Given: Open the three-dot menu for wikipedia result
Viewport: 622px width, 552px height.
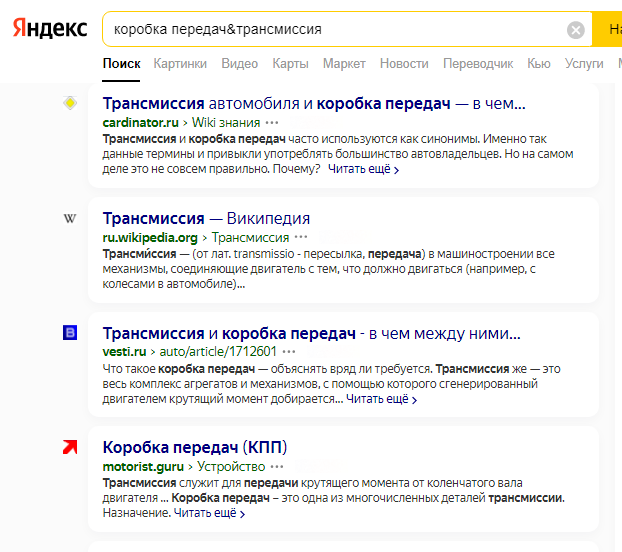Looking at the screenshot, I should (301, 238).
